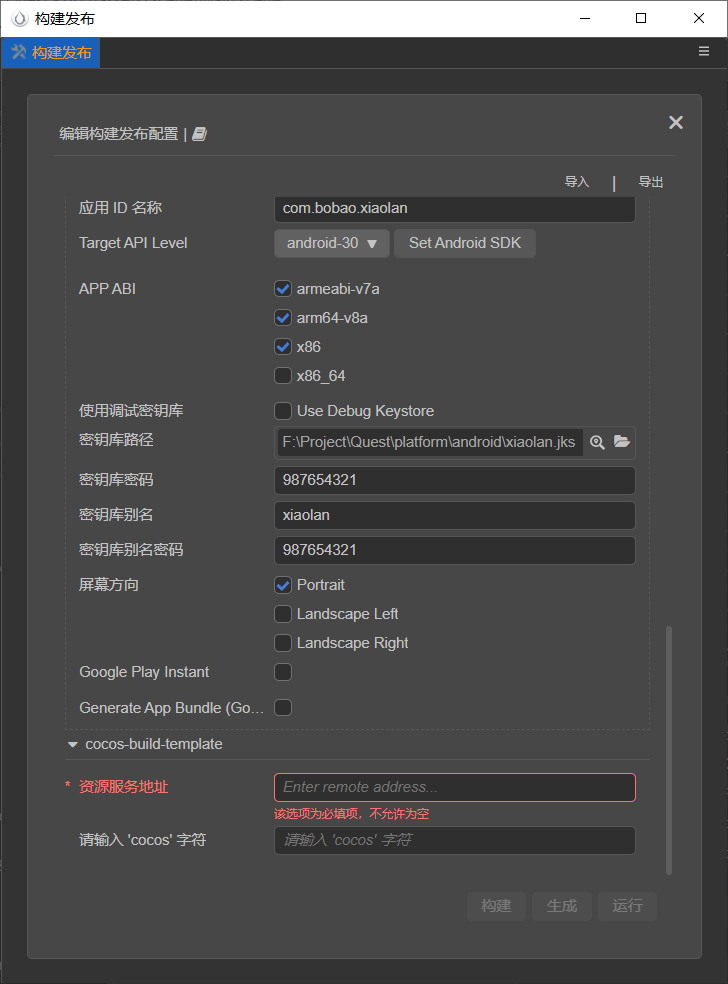
Task: Click the Set Android SDK button
Action: (x=465, y=243)
